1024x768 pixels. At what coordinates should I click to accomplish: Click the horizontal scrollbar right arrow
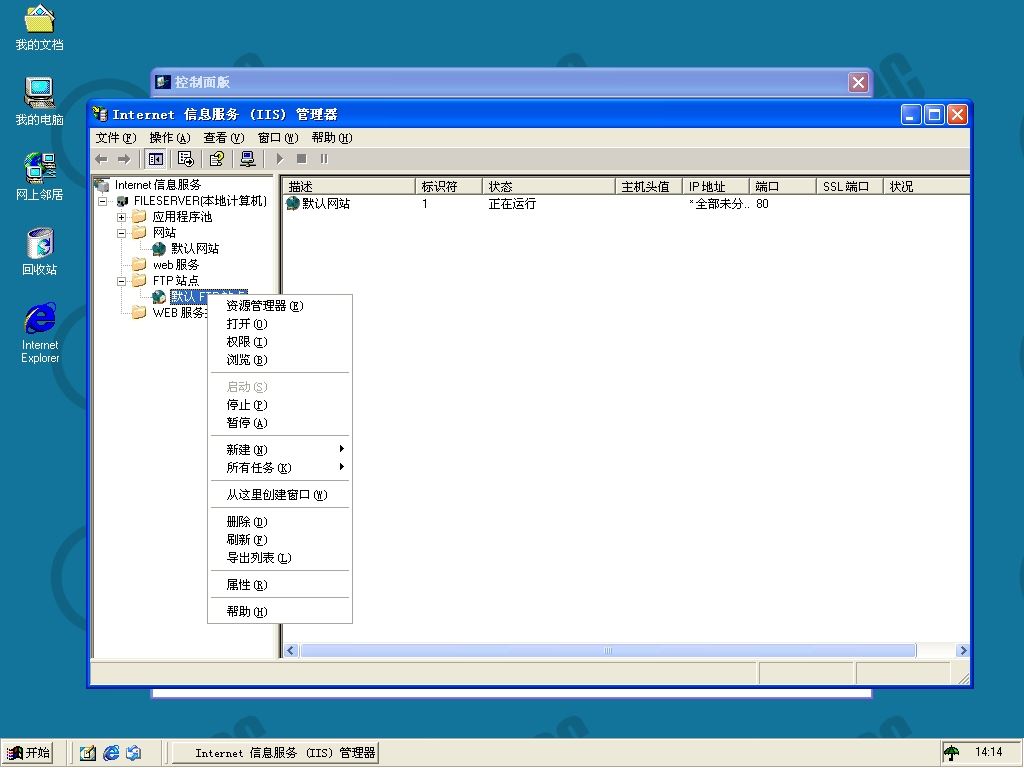coord(963,650)
